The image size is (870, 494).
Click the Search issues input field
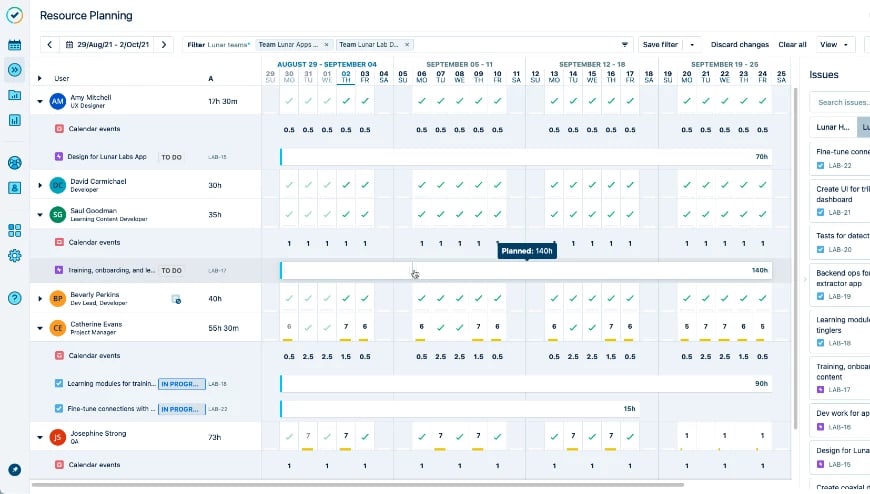(x=839, y=102)
